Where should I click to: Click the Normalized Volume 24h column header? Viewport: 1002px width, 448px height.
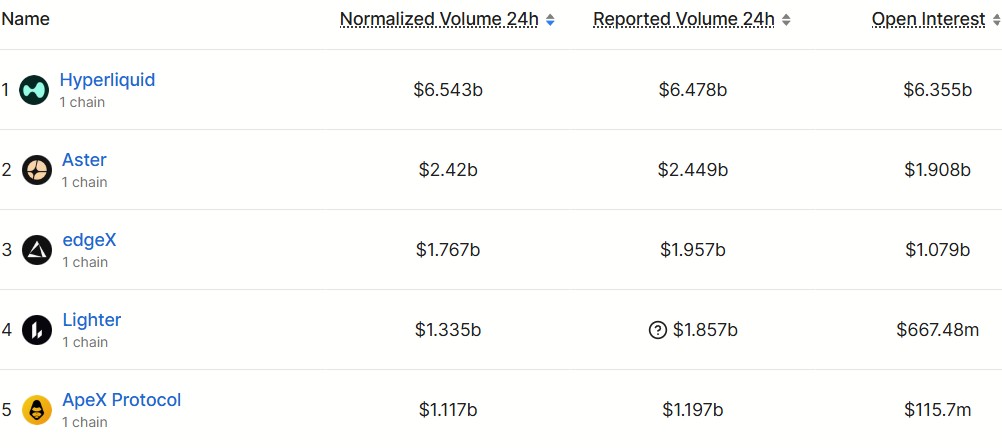coord(438,19)
